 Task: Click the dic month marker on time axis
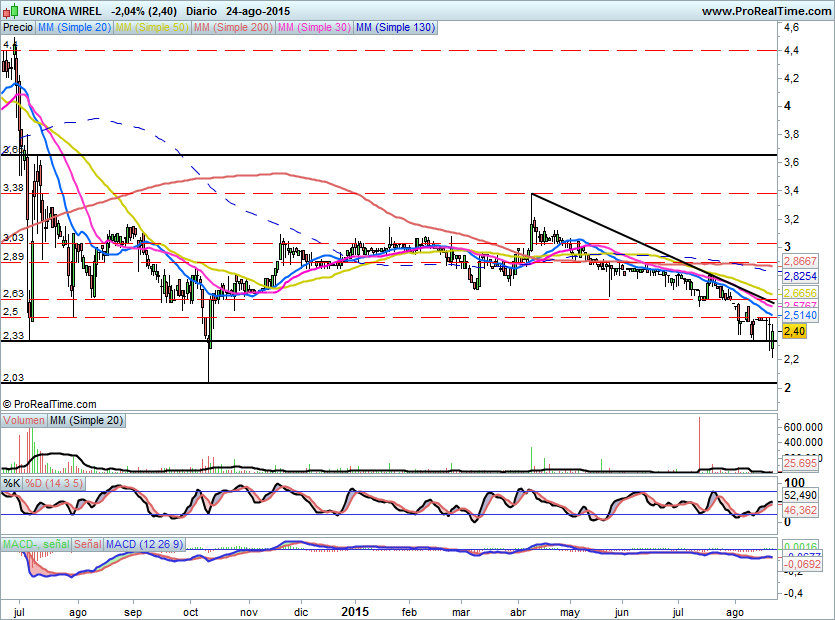(301, 613)
